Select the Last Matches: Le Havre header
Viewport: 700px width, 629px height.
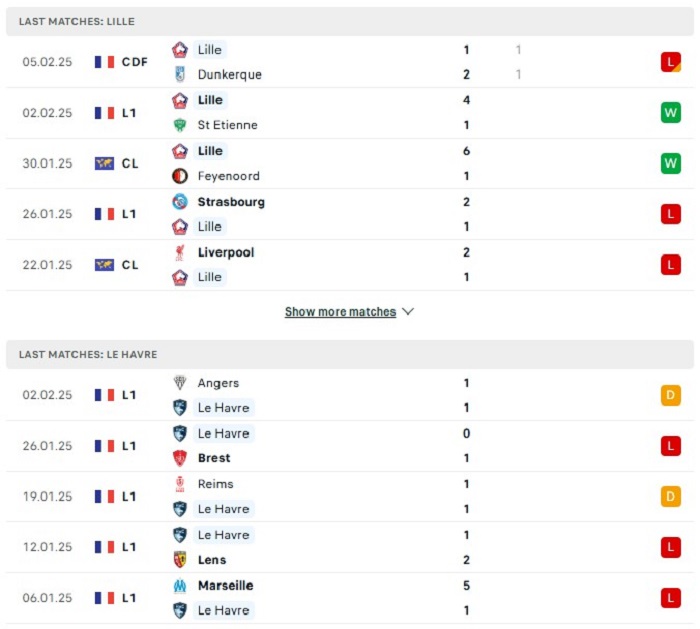point(350,354)
